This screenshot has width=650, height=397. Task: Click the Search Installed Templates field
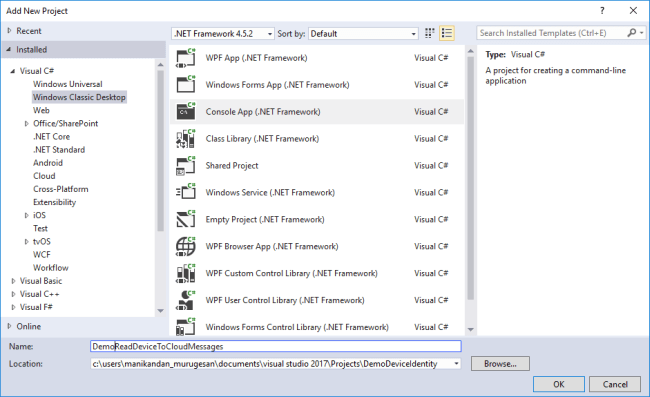(x=553, y=33)
